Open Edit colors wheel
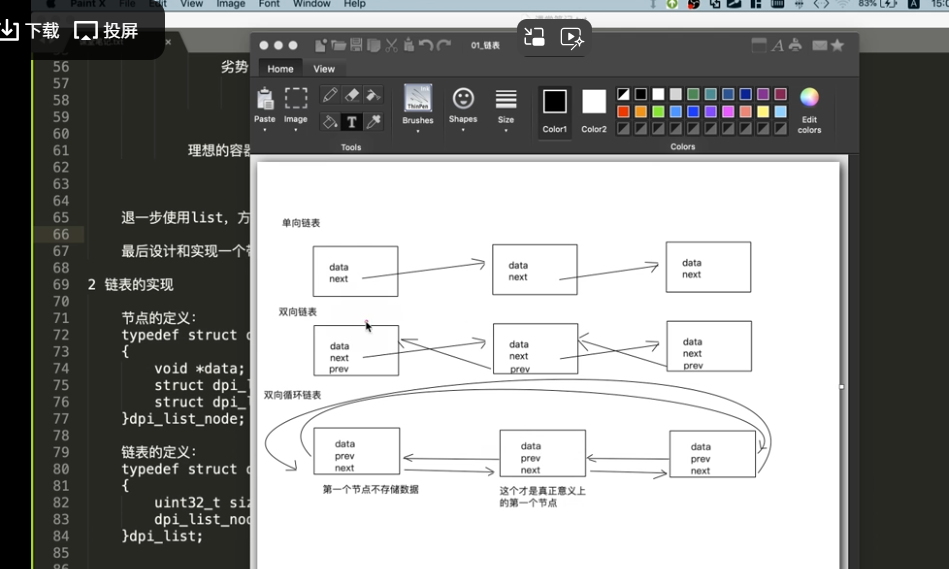This screenshot has width=949, height=569. [809, 98]
